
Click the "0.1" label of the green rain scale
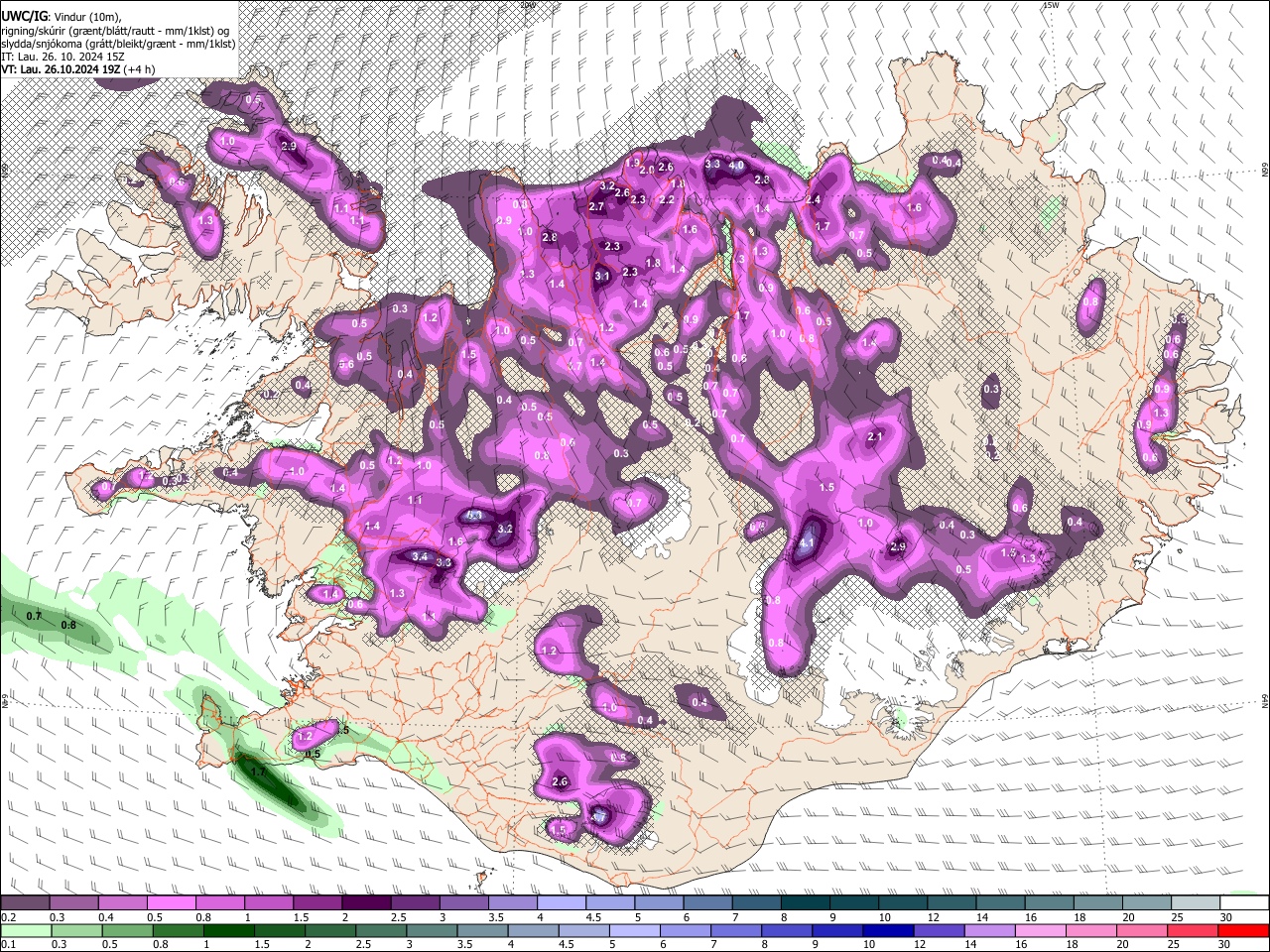(7, 945)
